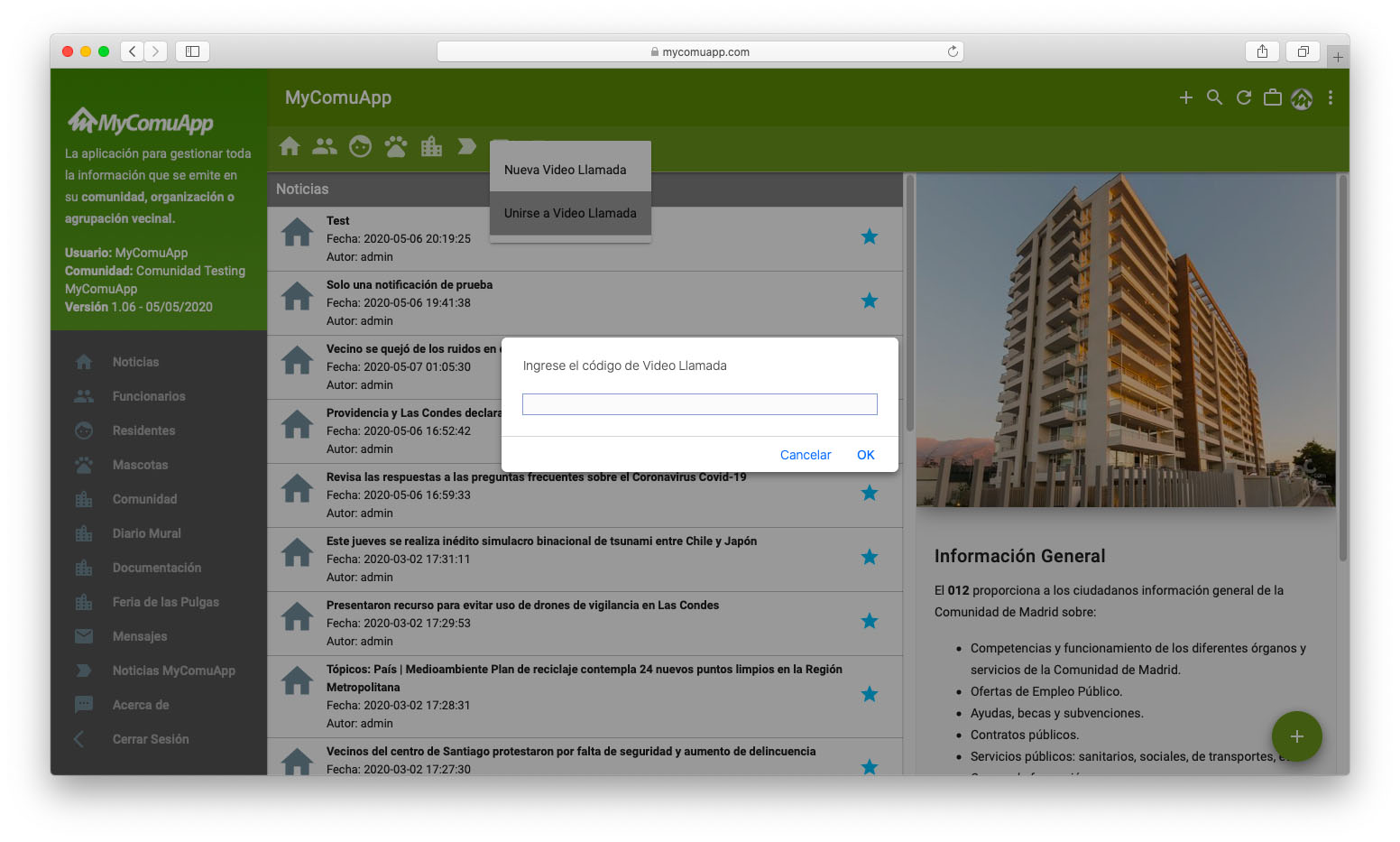Image resolution: width=1400 pixels, height=842 pixels.
Task: Confirm the video call code with OK
Action: click(x=865, y=455)
